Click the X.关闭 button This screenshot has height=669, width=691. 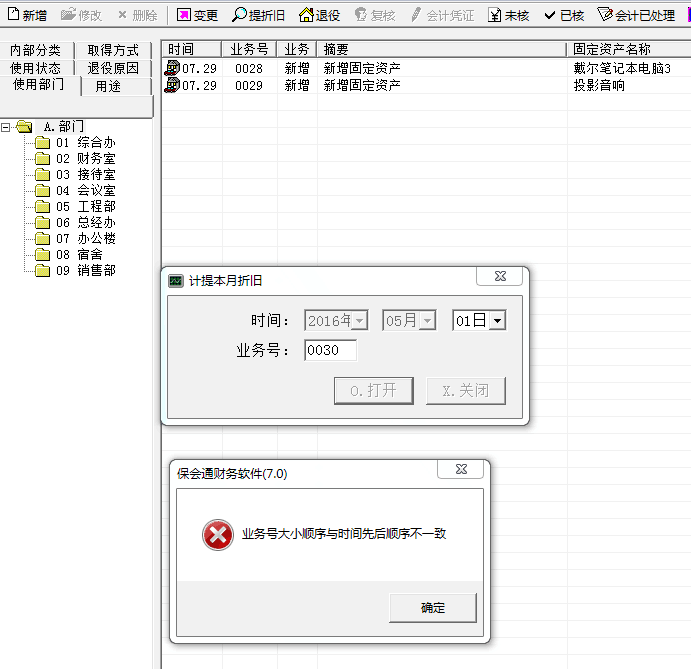(466, 390)
